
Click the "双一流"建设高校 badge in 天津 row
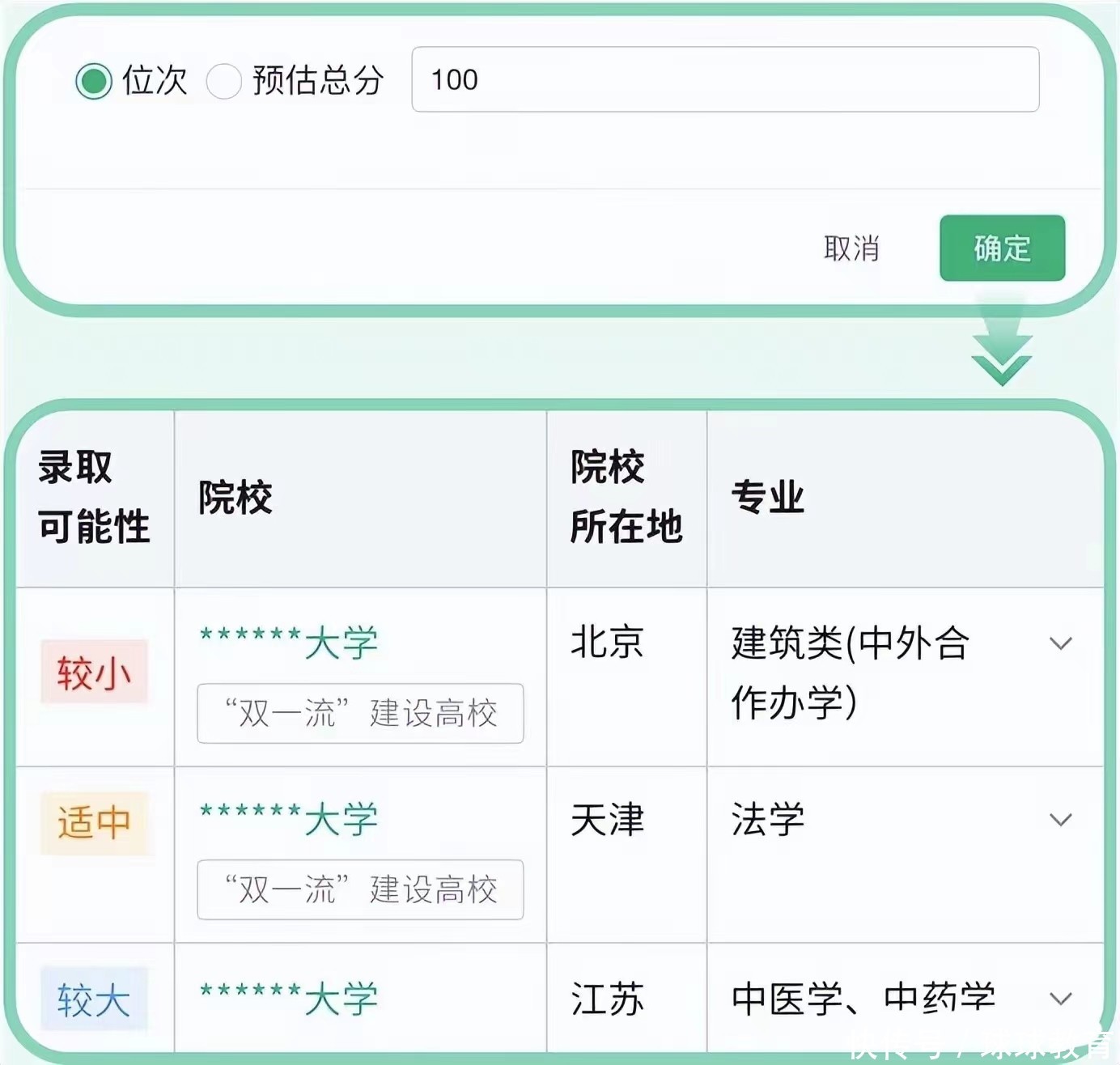pyautogui.click(x=360, y=889)
